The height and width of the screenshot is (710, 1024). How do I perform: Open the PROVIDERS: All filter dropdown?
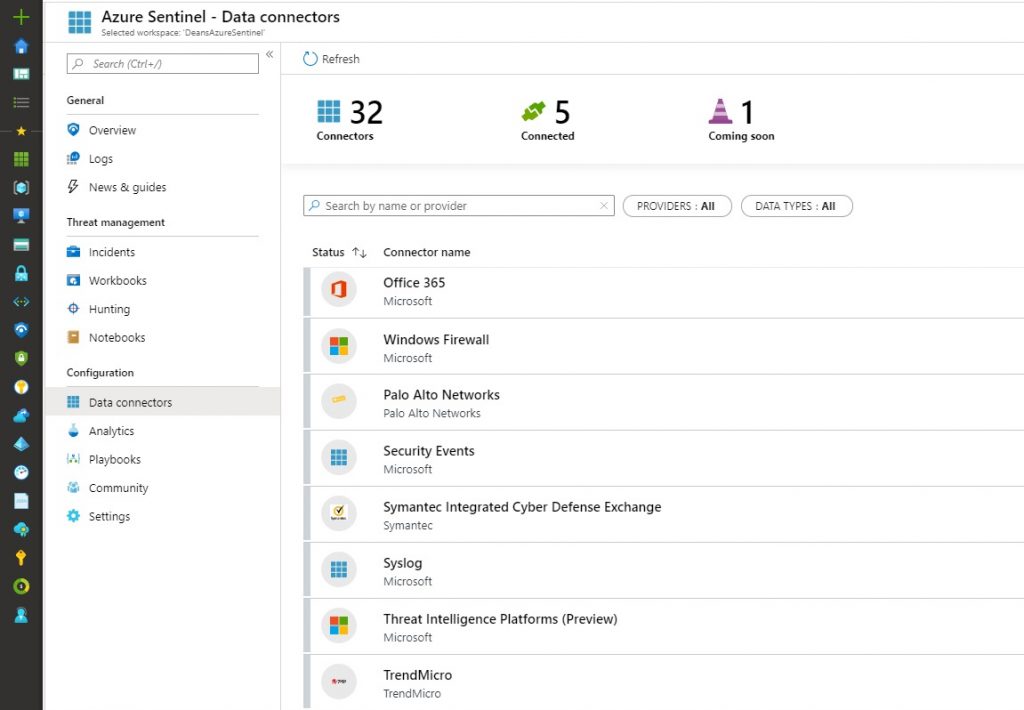677,205
